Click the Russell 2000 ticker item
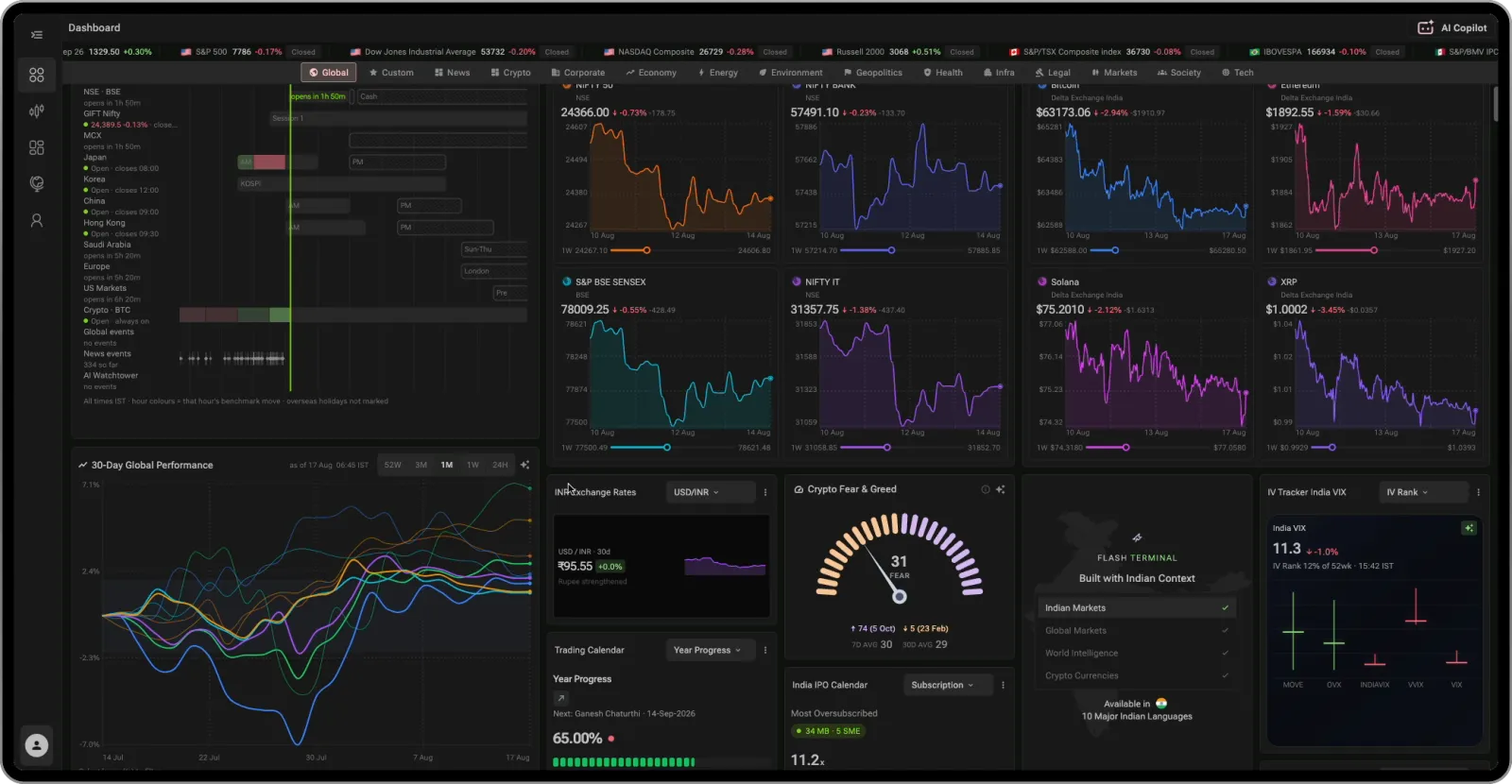 pos(900,52)
